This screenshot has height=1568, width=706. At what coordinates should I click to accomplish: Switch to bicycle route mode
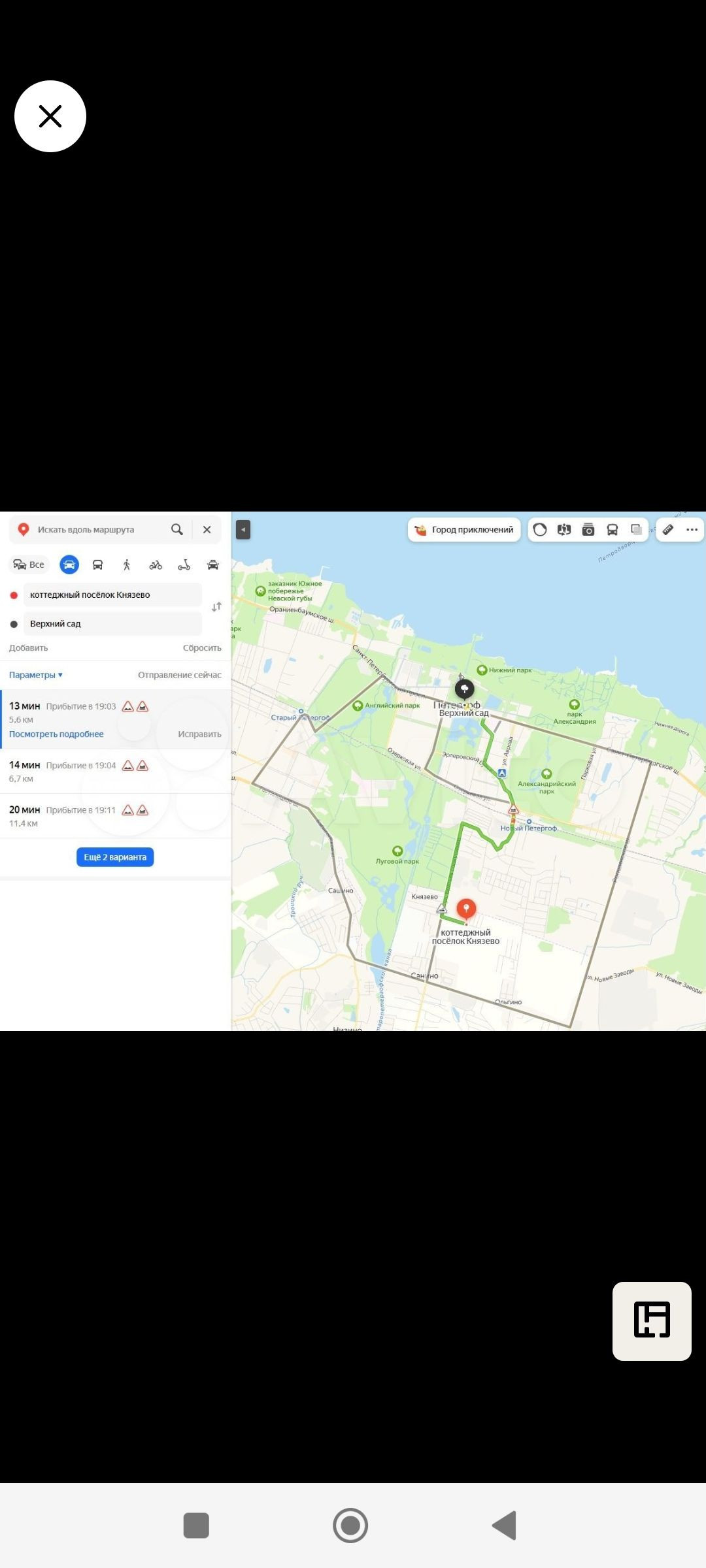coord(156,564)
